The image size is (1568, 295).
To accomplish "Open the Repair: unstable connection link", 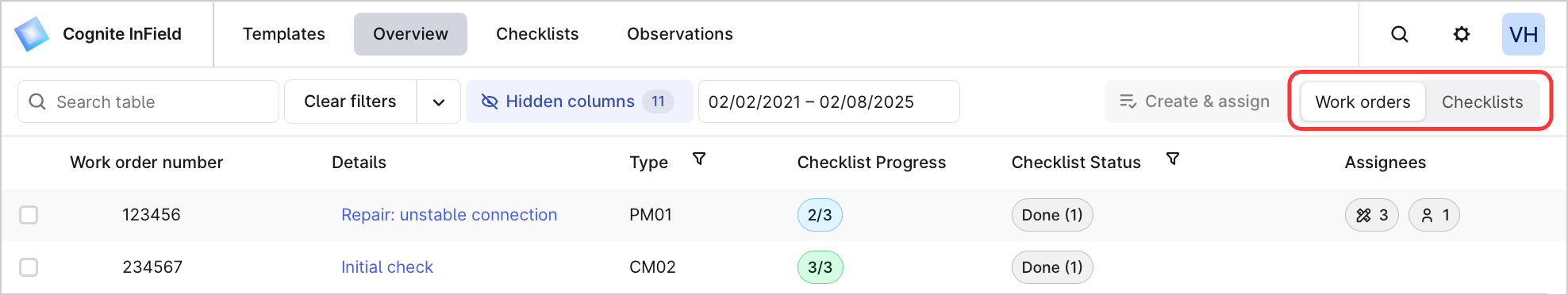I will click(x=449, y=215).
